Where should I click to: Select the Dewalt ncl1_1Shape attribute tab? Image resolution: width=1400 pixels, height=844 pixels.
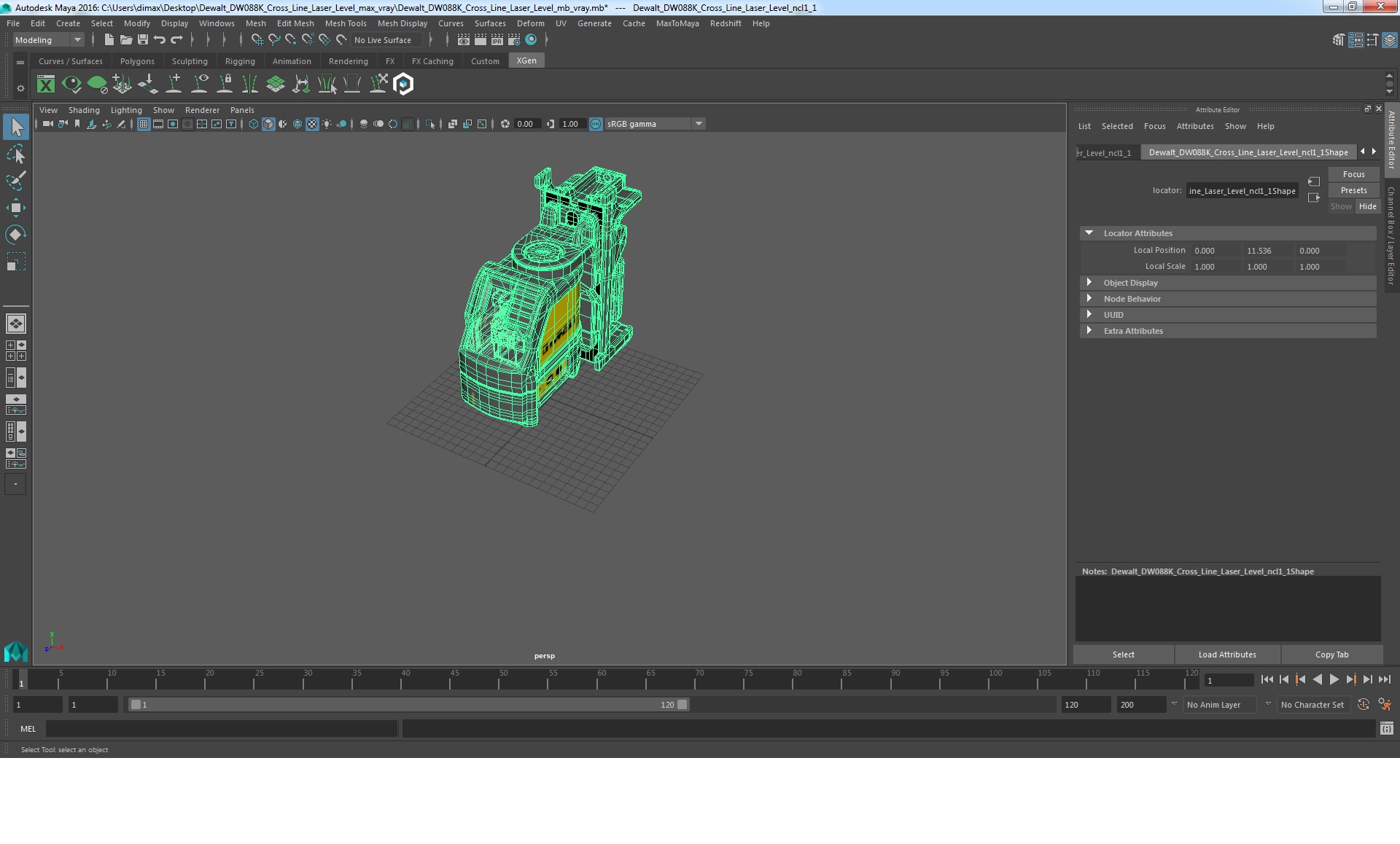1248,152
